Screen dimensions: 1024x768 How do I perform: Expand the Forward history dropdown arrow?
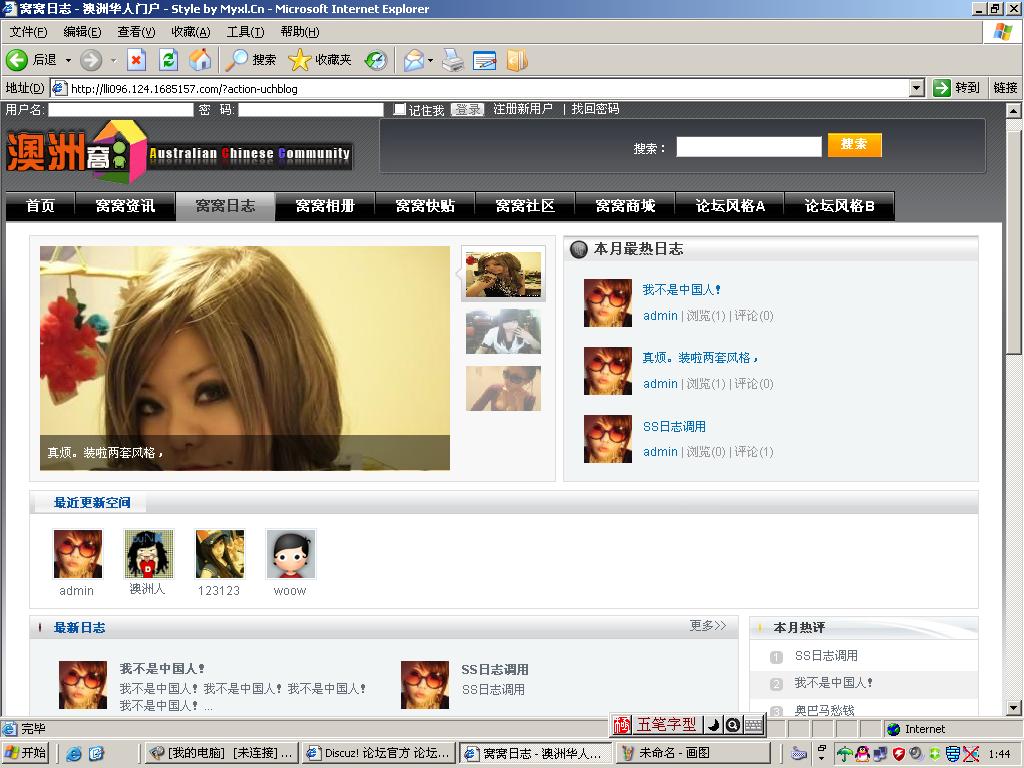coord(113,60)
